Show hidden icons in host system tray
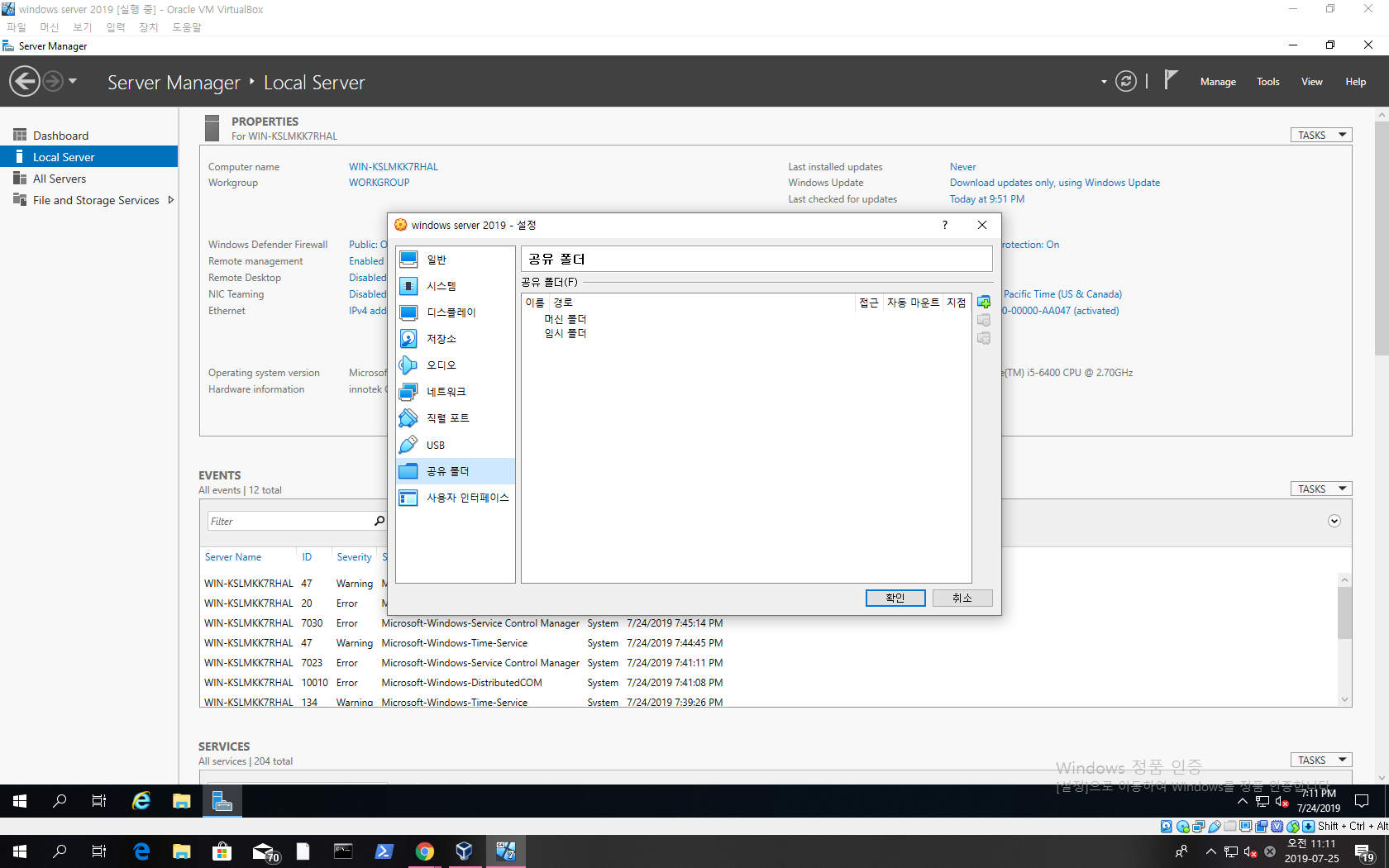 [1210, 851]
